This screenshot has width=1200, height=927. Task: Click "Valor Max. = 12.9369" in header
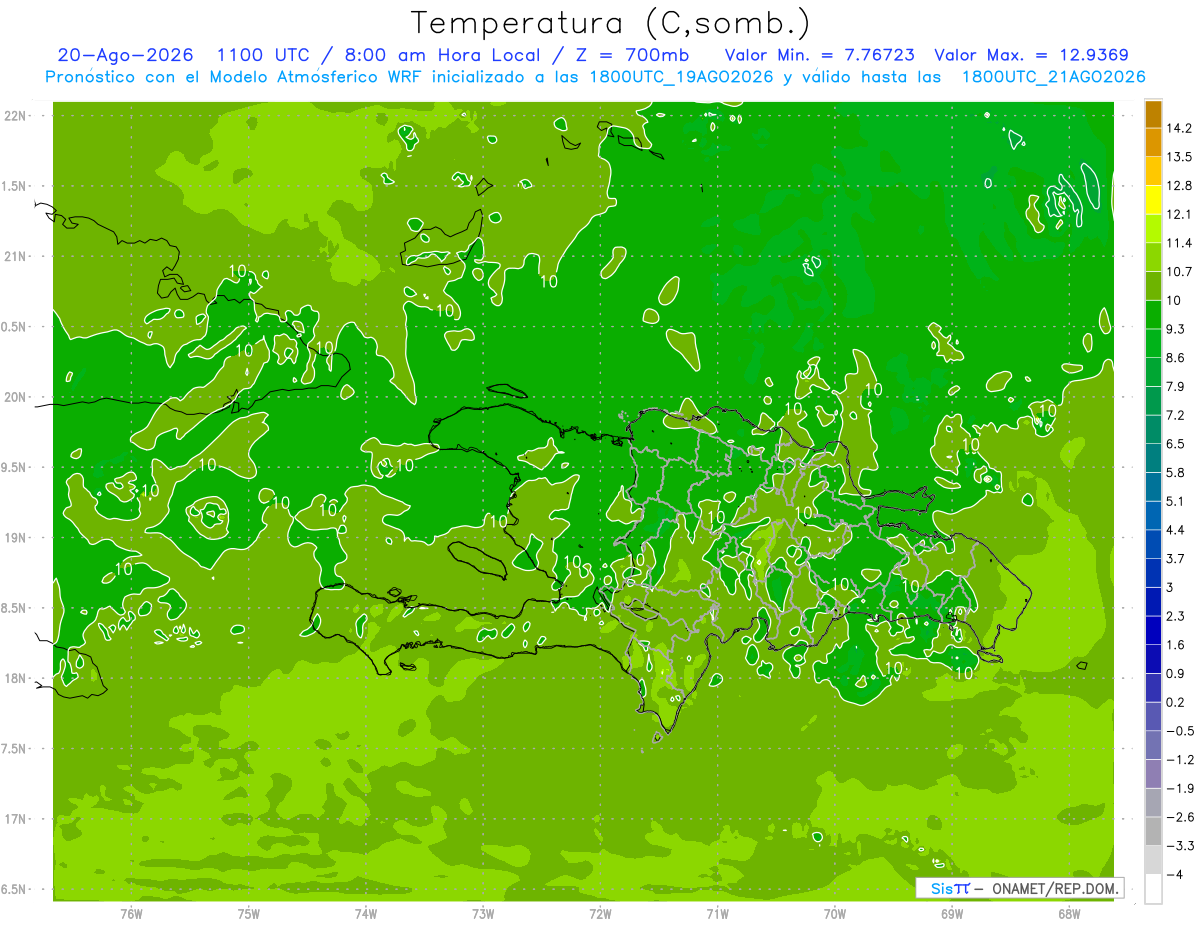(1030, 56)
